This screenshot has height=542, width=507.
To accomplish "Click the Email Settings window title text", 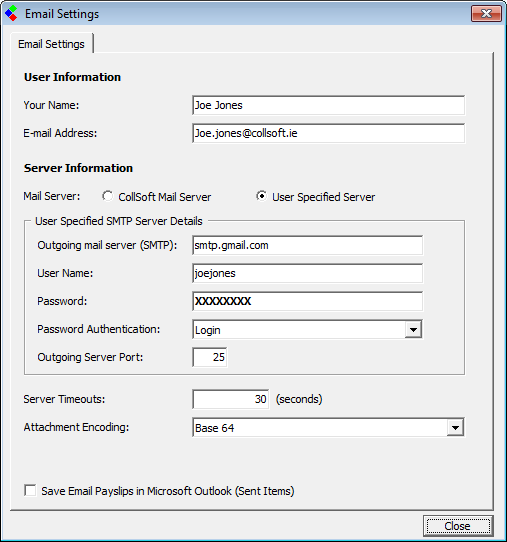I will point(62,14).
